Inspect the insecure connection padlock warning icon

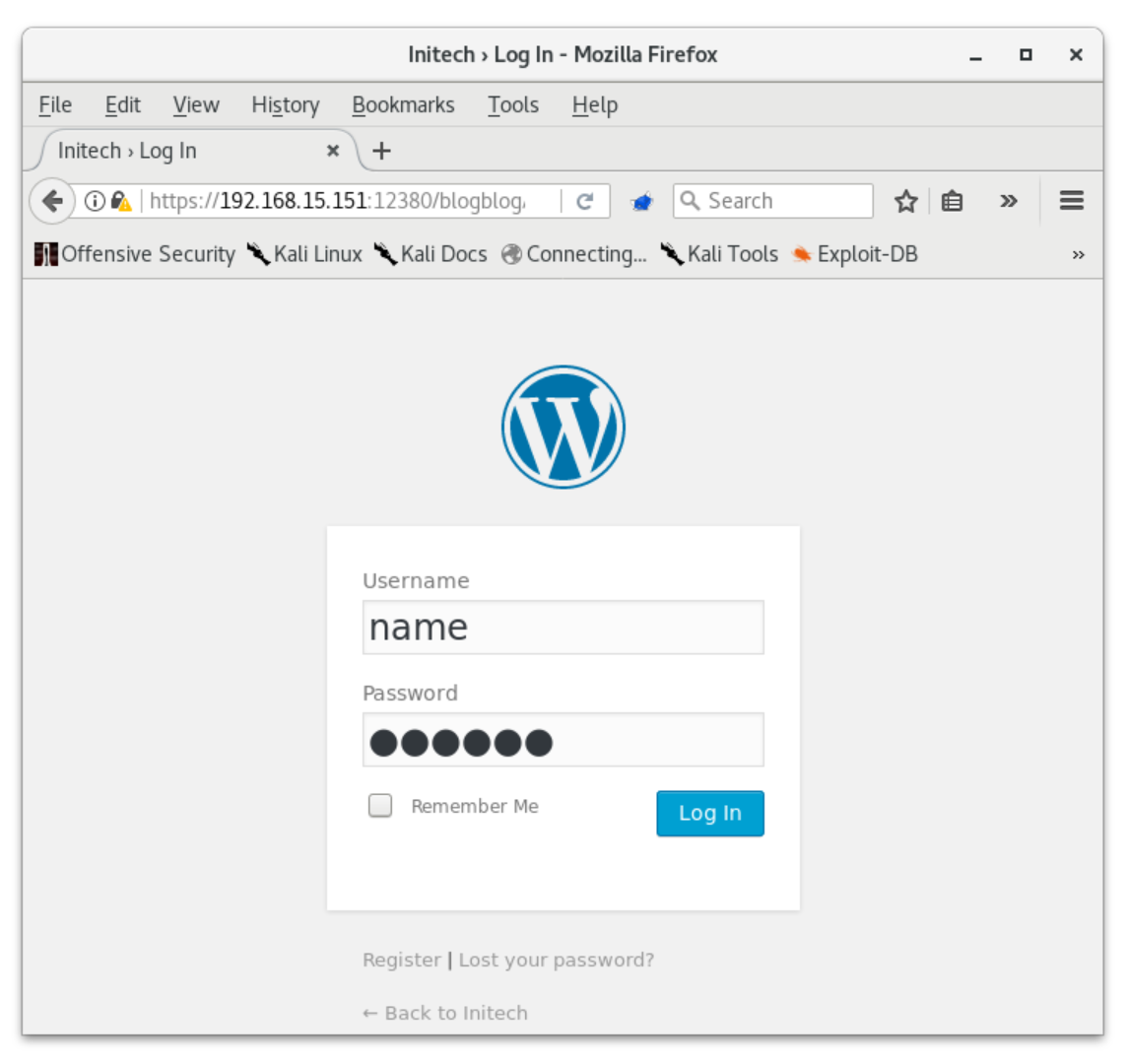(121, 201)
